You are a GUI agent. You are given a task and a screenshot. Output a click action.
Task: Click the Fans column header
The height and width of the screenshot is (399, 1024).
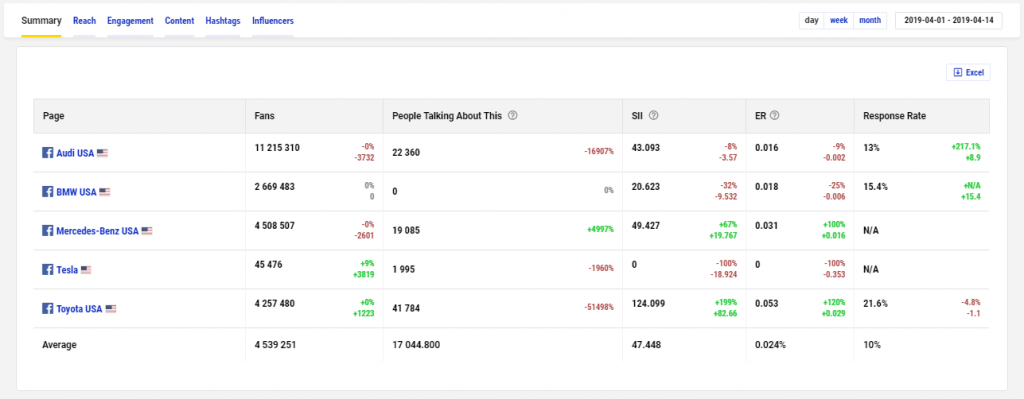(x=264, y=116)
